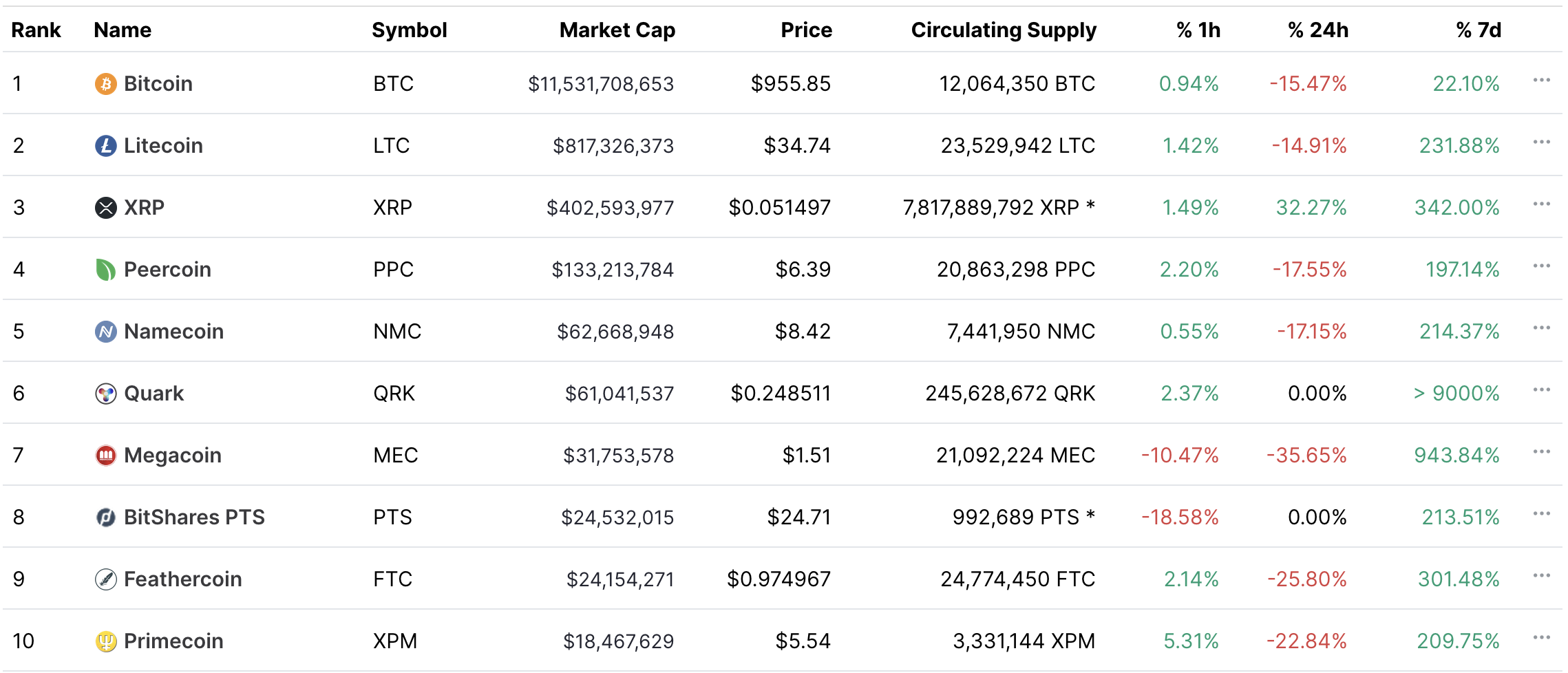Select the Litecoin coin icon

click(105, 146)
